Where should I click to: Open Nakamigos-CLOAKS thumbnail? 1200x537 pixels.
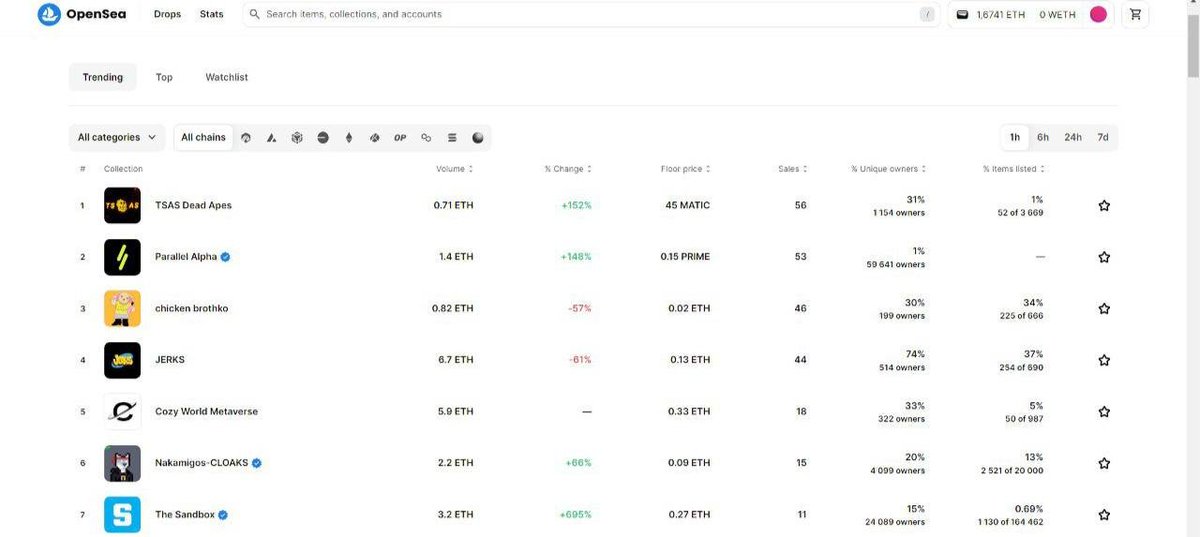coord(122,463)
